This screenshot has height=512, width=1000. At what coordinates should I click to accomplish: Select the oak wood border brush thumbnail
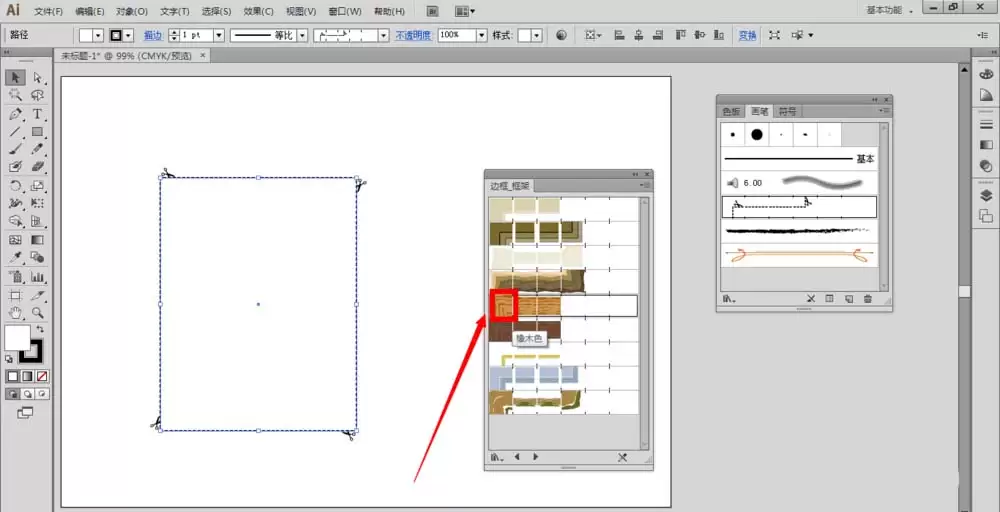pyautogui.click(x=503, y=305)
